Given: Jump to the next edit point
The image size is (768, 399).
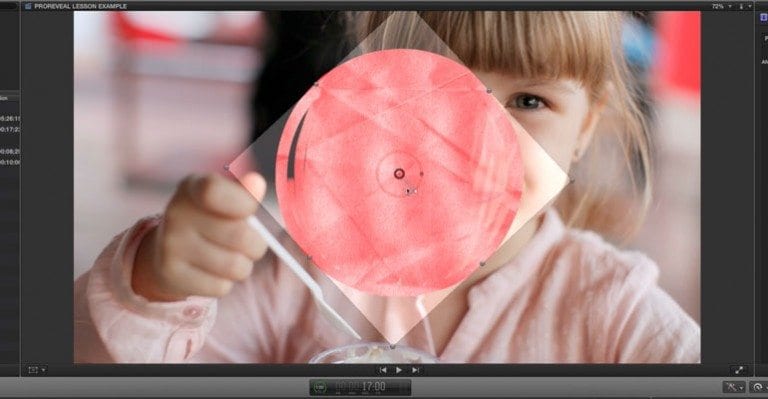Looking at the screenshot, I should (415, 370).
